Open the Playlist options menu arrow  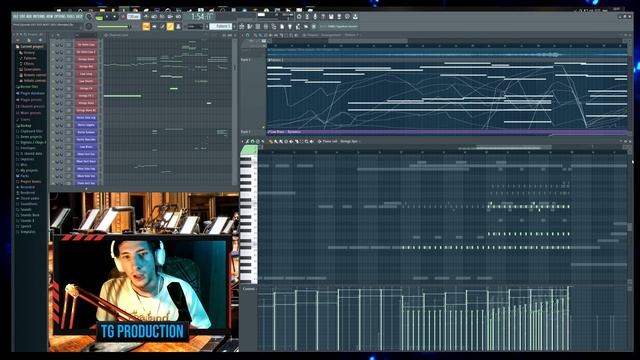pos(242,35)
